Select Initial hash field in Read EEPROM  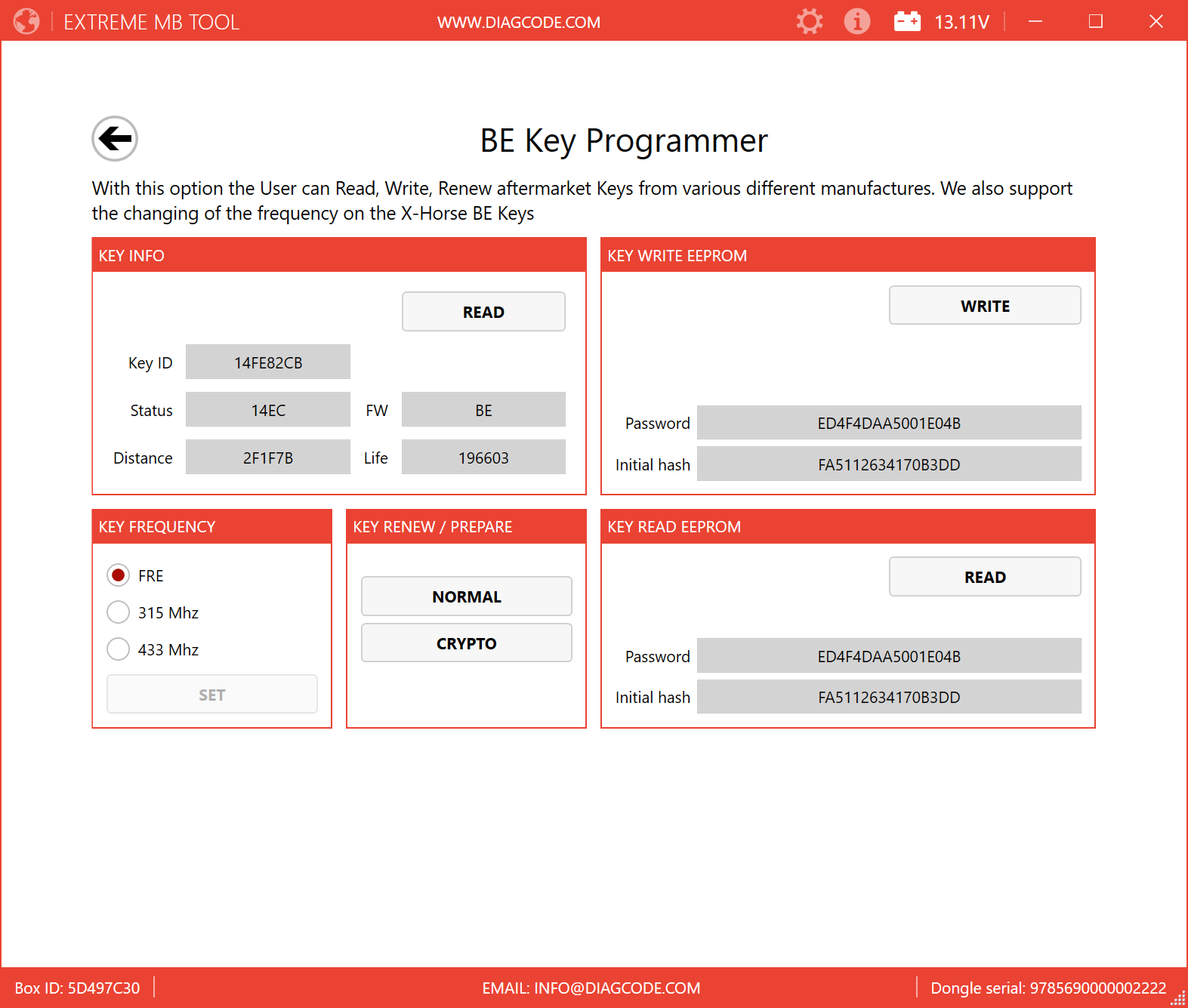[888, 697]
